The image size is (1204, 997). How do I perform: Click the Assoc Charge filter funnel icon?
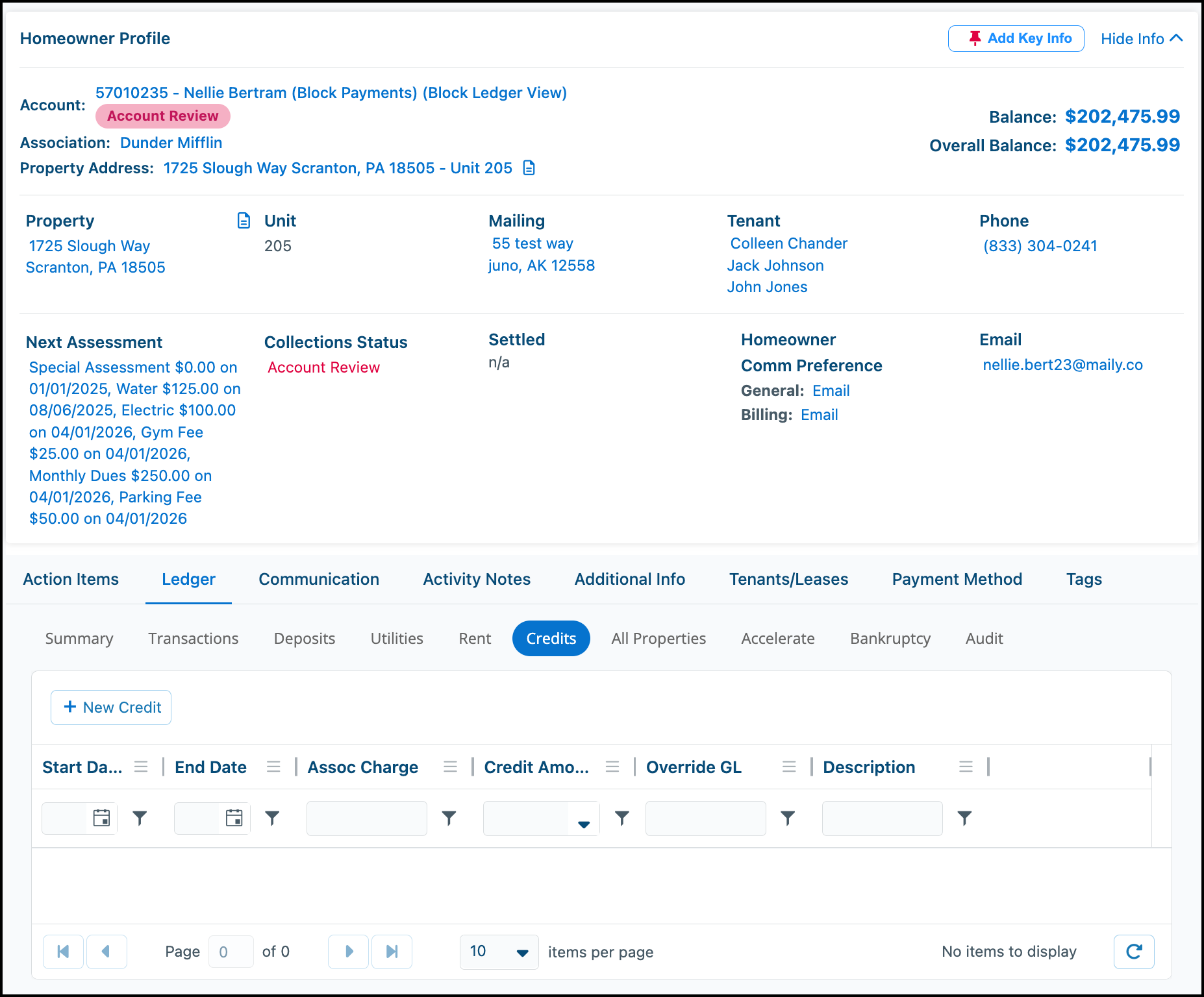pos(449,818)
